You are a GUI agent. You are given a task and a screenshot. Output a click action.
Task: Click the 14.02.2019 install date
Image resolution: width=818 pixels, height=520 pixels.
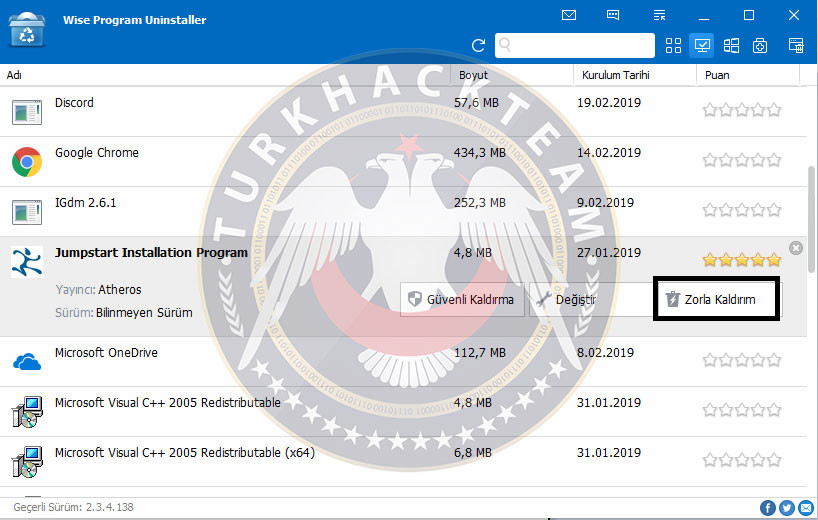coord(608,152)
